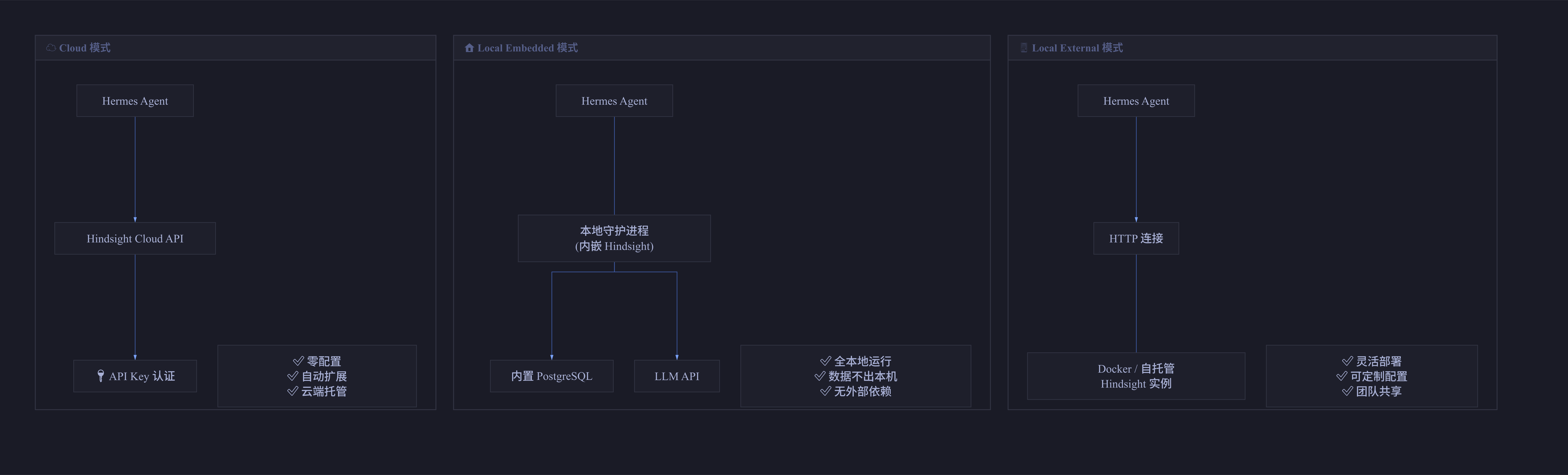Viewport: 1568px width, 475px height.
Task: Click the checkmark next to 云端托管
Action: (293, 391)
